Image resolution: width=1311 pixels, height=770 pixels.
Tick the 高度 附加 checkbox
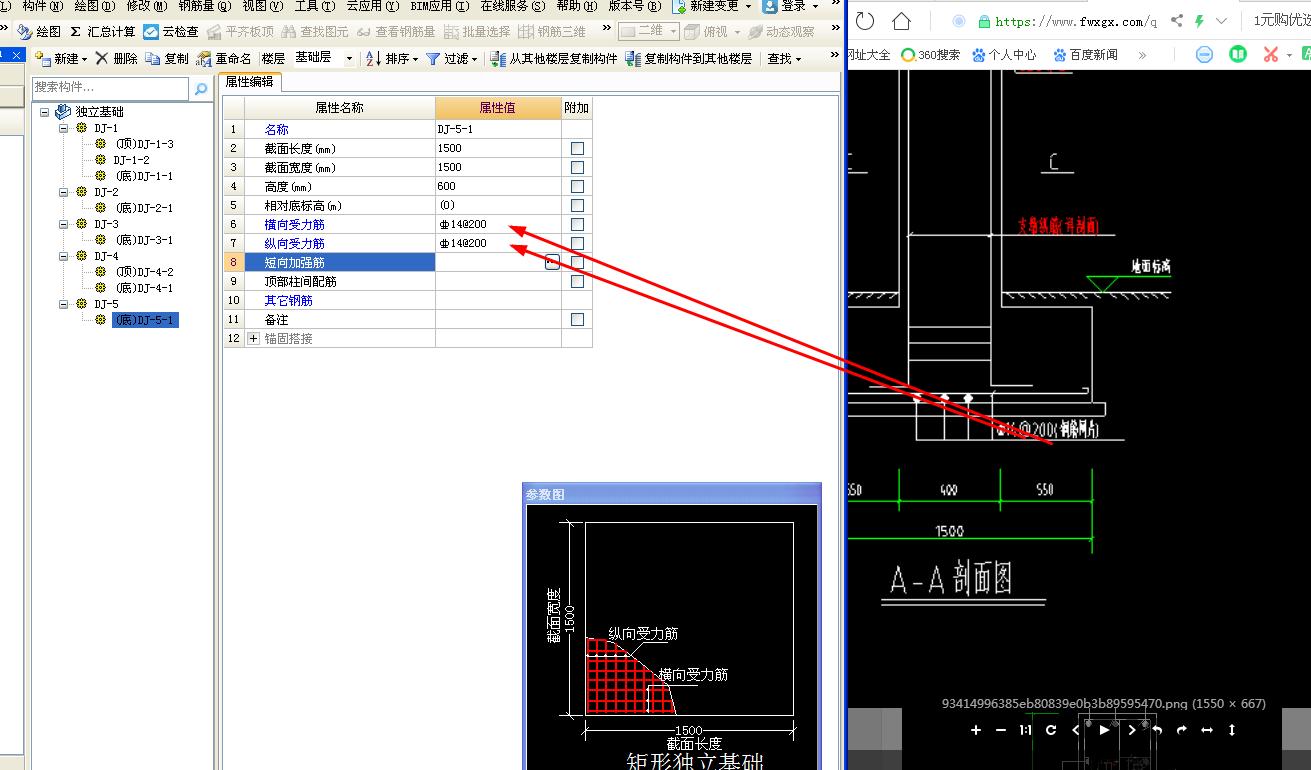577,186
